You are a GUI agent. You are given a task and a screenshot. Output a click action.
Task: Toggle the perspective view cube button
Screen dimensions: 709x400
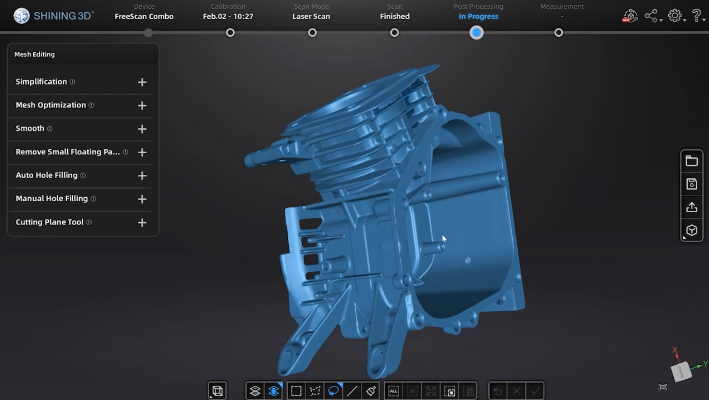pos(691,231)
